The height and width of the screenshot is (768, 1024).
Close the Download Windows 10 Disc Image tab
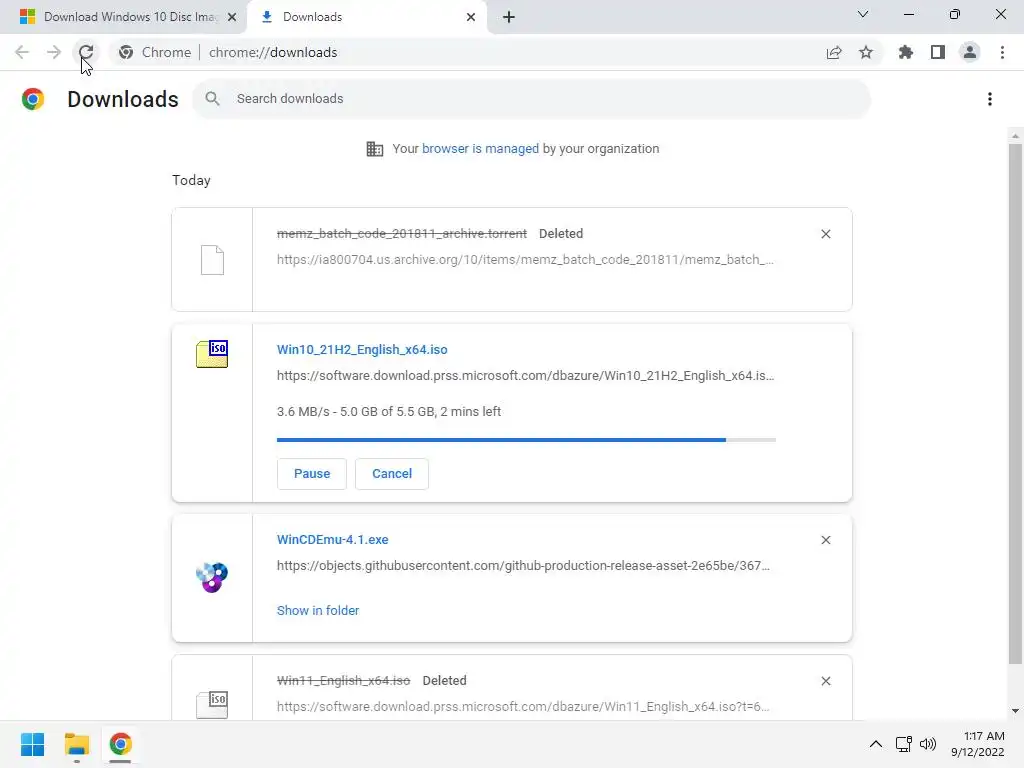(x=232, y=18)
